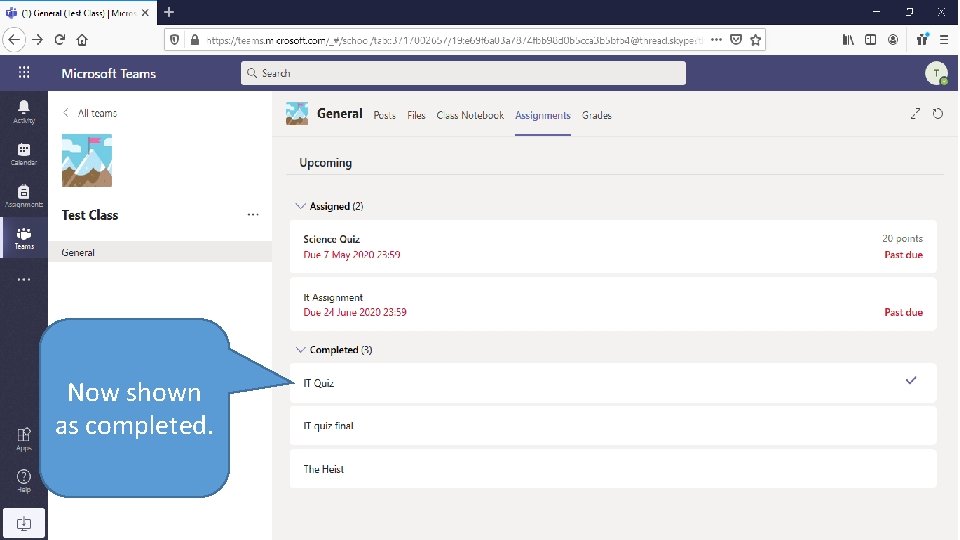Go back to All teams

90,113
